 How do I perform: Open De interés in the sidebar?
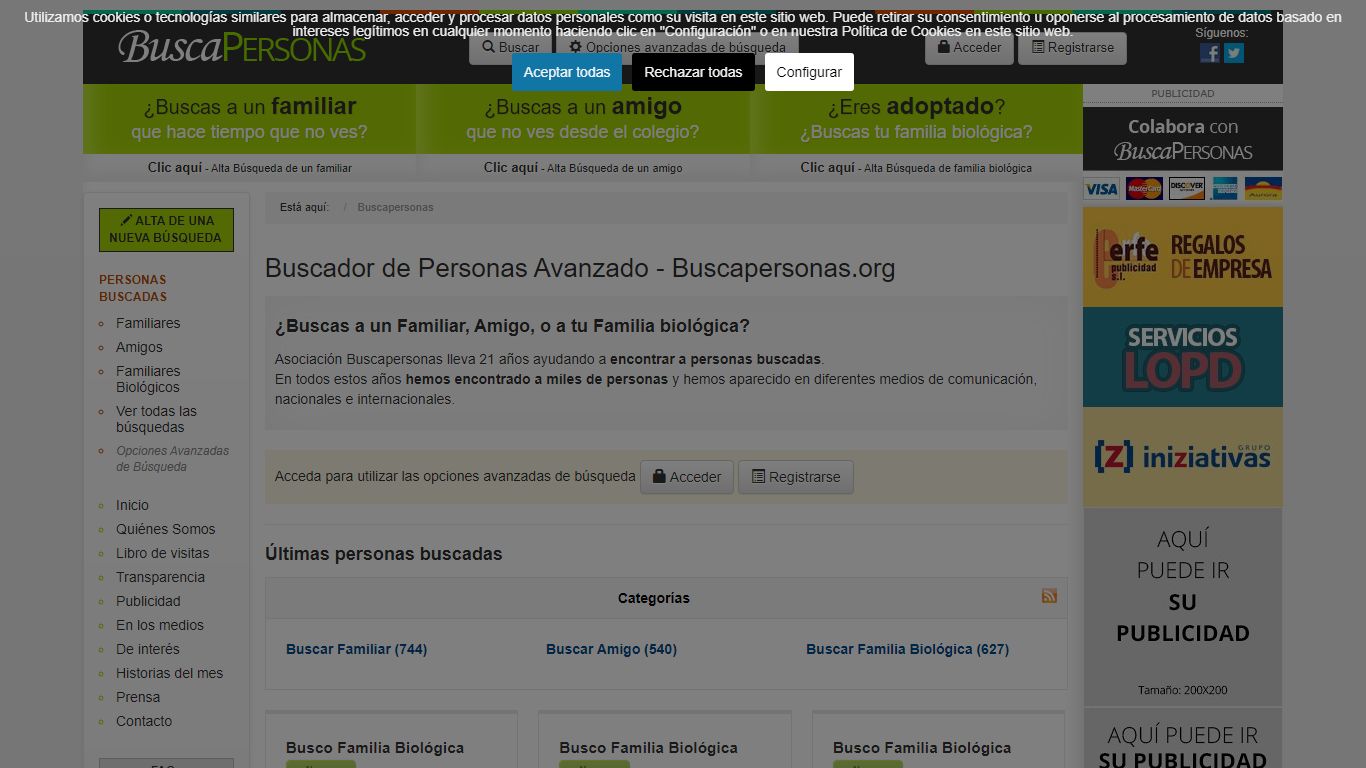(x=148, y=649)
